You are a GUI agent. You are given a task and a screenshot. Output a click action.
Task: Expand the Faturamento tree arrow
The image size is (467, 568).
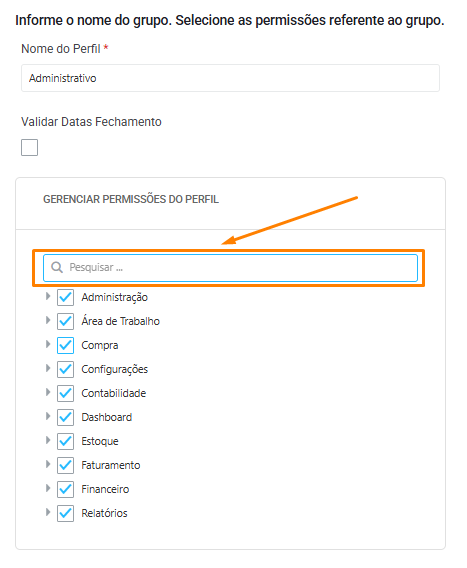tap(48, 464)
